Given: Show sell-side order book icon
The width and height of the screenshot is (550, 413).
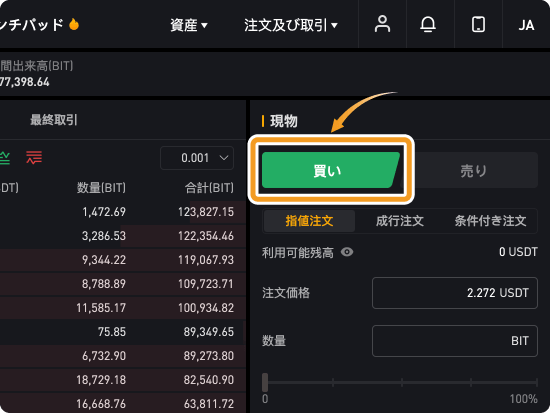Looking at the screenshot, I should (x=34, y=158).
